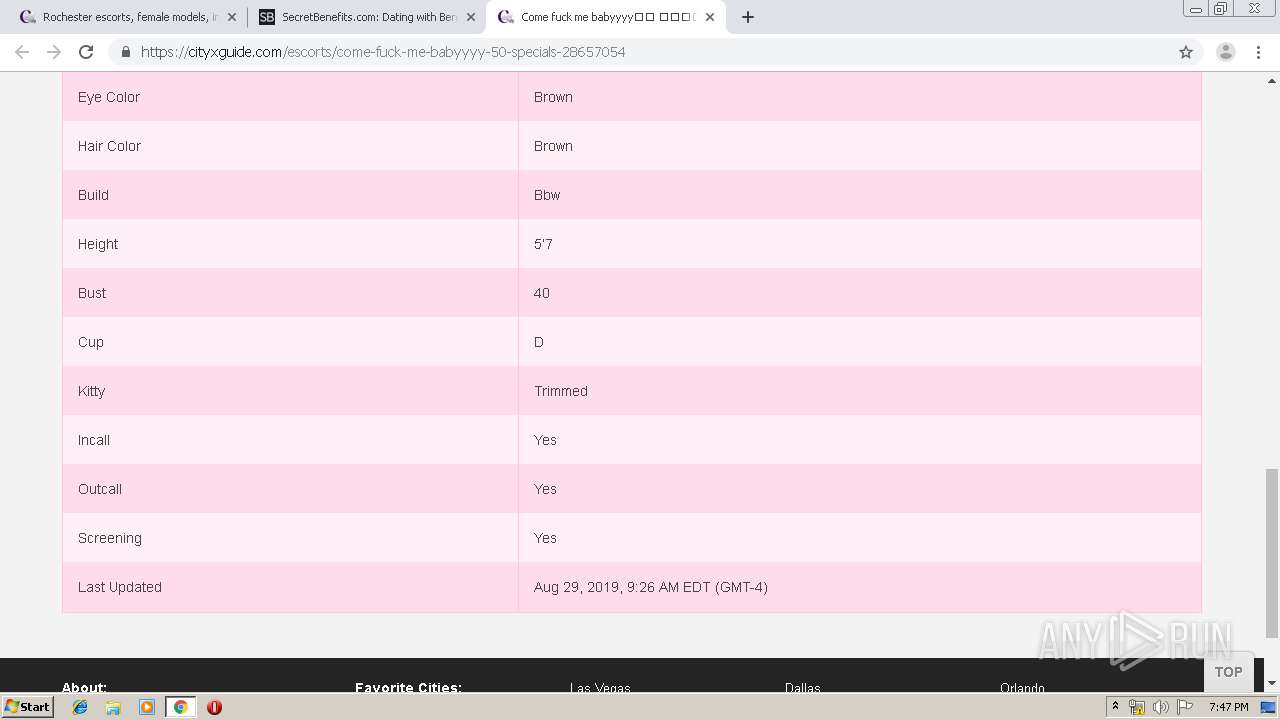Click the browser back arrow
1280x720 pixels.
[x=22, y=52]
